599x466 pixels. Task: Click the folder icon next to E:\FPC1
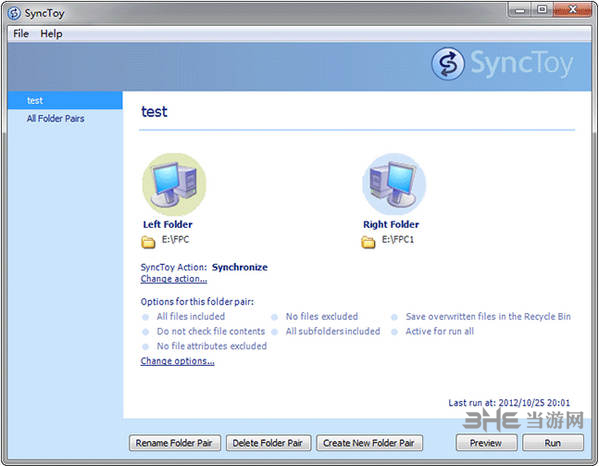[368, 242]
